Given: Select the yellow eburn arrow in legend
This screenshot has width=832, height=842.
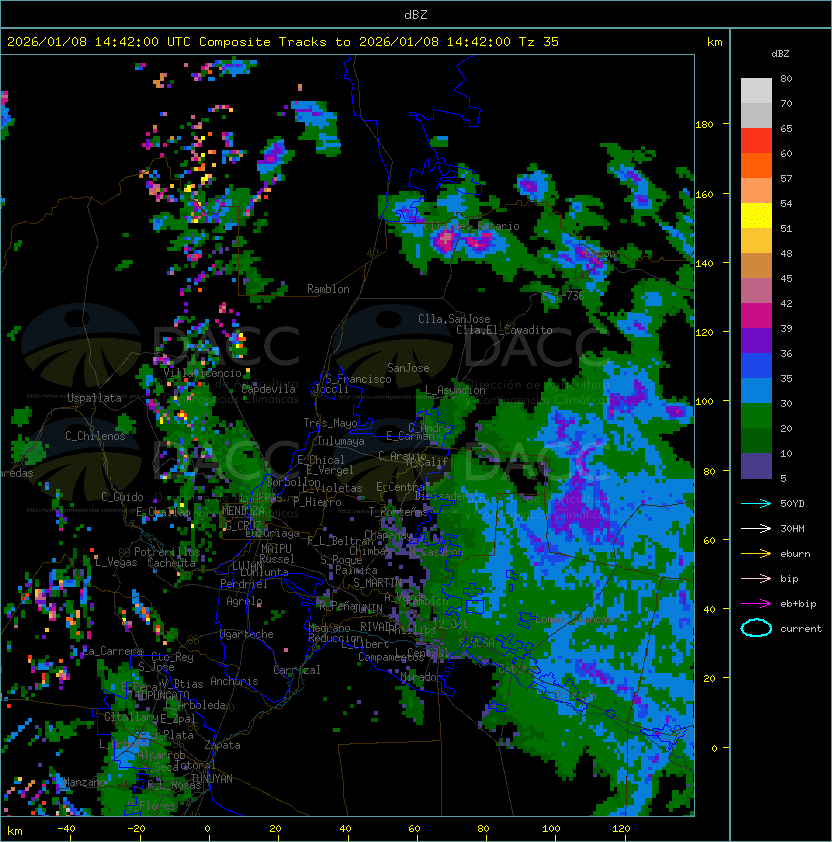Looking at the screenshot, I should coord(756,554).
